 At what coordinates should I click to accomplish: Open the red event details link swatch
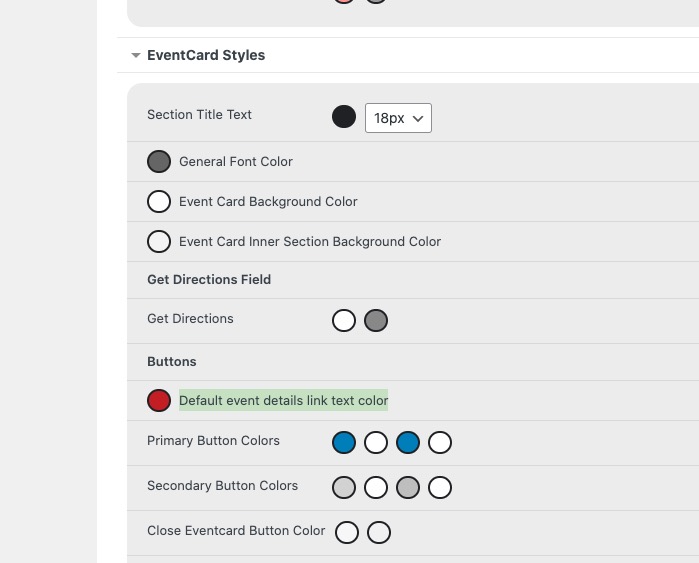pos(159,400)
